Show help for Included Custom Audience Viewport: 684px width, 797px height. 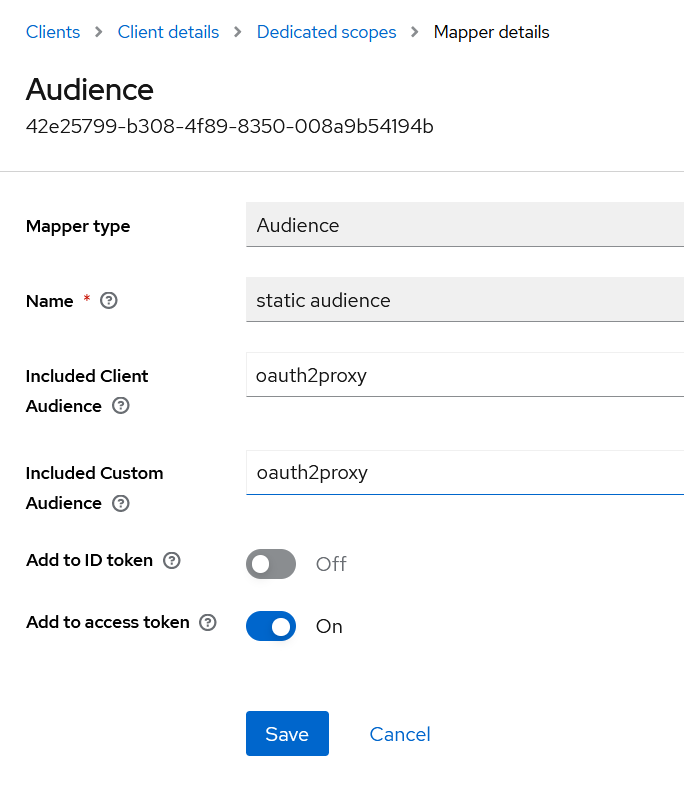tap(121, 503)
